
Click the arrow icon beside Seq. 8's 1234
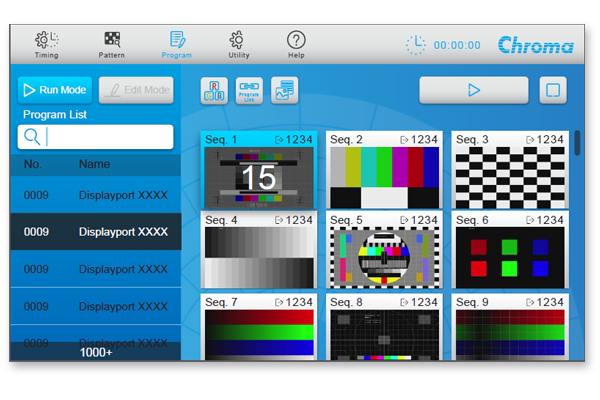point(404,302)
